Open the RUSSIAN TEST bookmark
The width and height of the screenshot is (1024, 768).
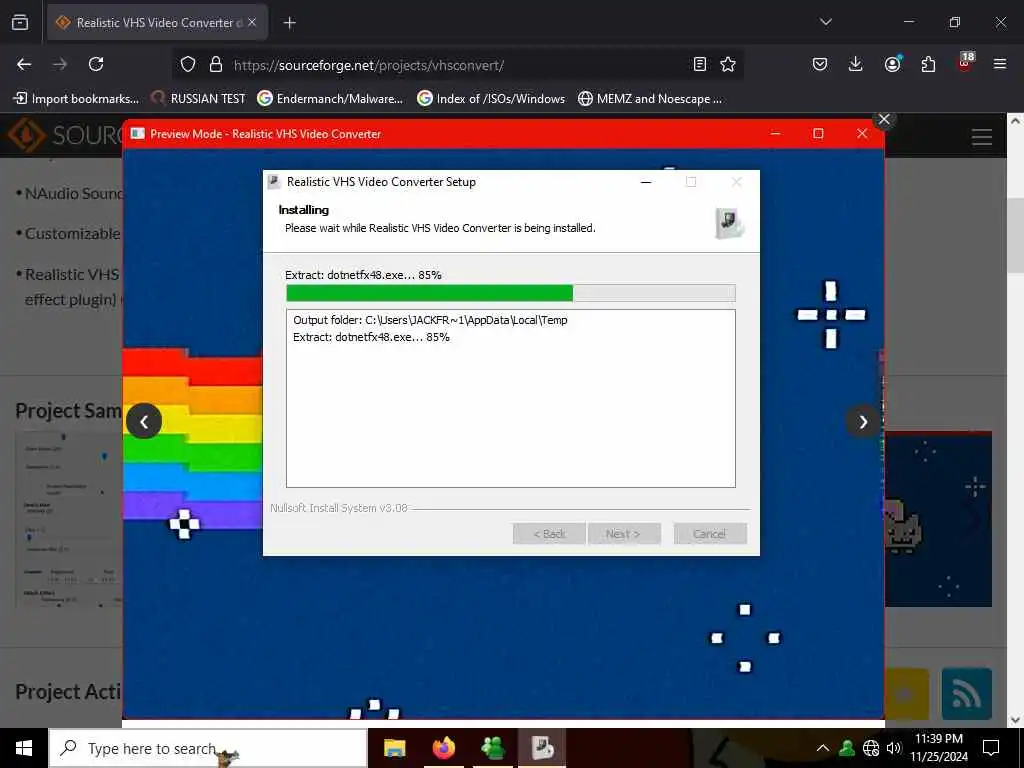pyautogui.click(x=199, y=99)
